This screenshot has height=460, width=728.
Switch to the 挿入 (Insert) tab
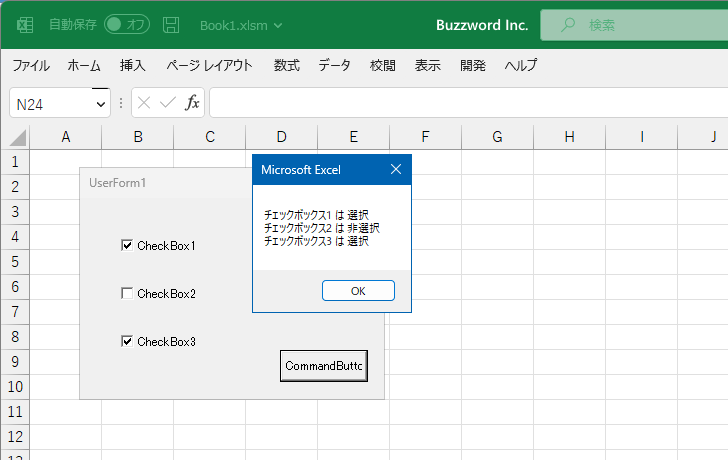point(133,65)
